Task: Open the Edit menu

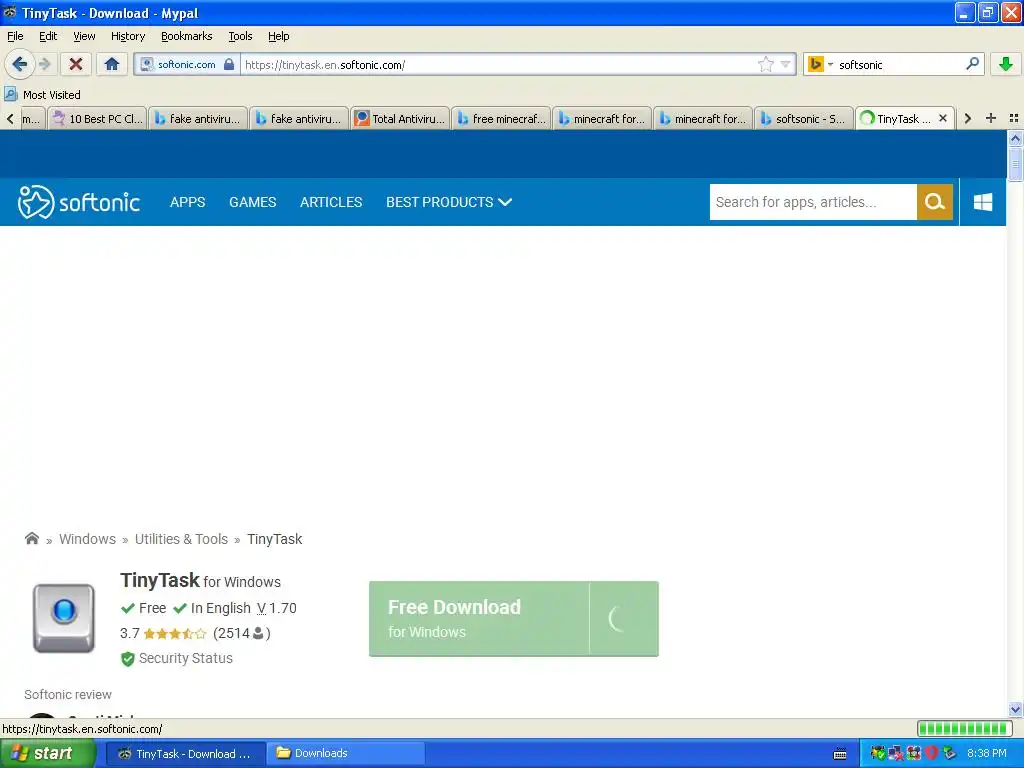Action: (x=48, y=36)
